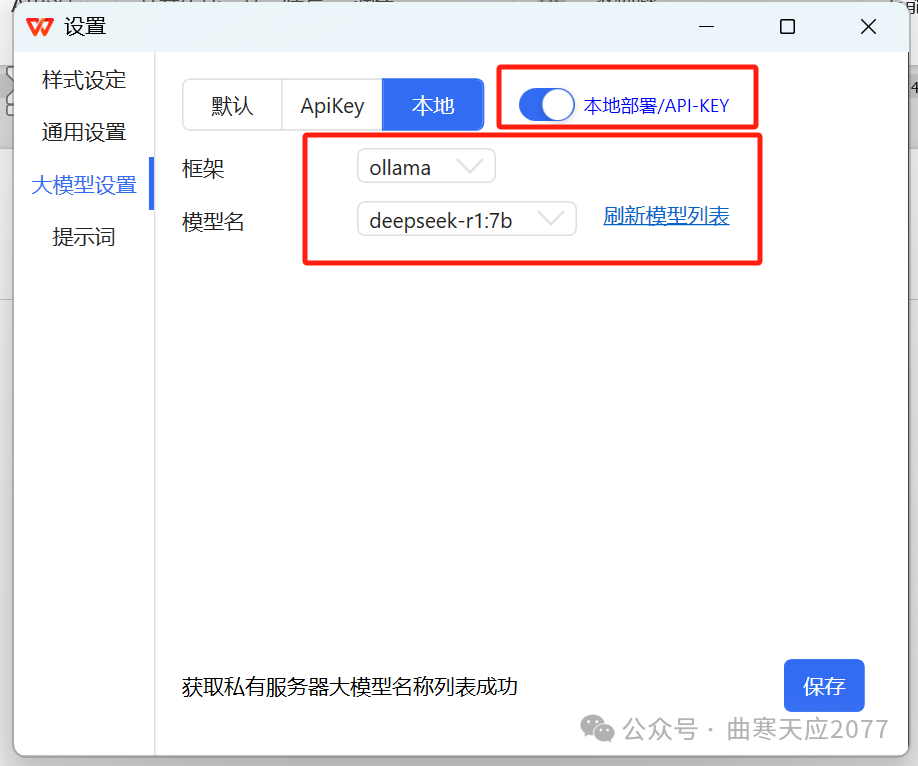Open 样式设定 settings section
This screenshot has height=766, width=918.
[84, 80]
